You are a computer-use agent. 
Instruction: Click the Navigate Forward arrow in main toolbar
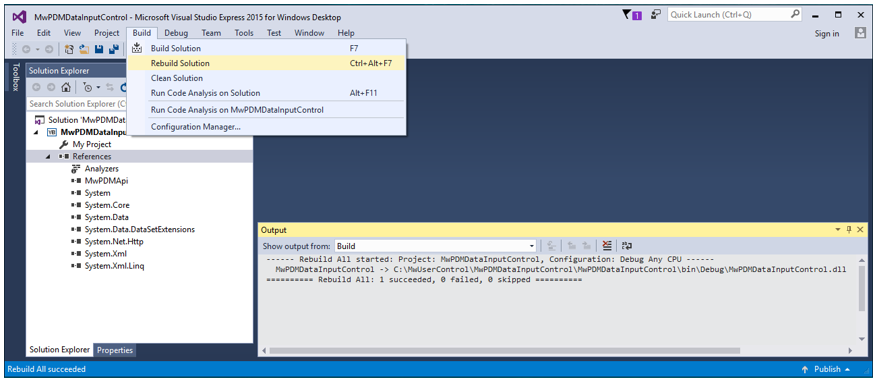49,49
